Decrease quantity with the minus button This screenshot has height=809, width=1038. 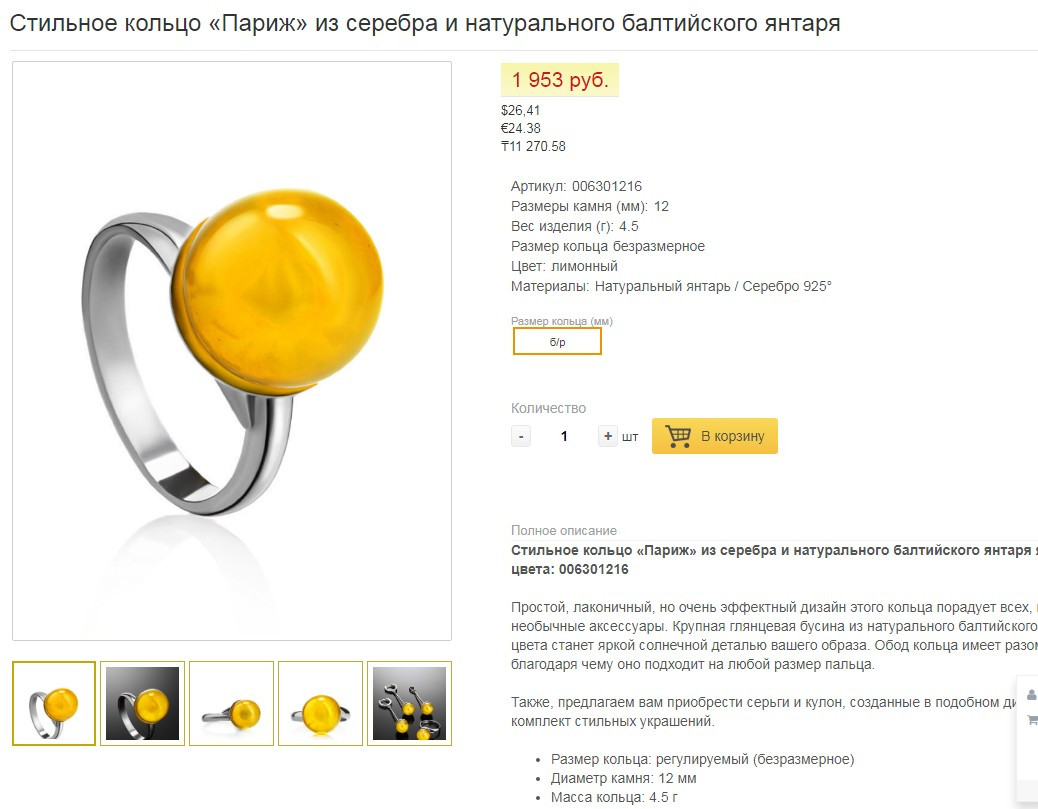coord(521,436)
